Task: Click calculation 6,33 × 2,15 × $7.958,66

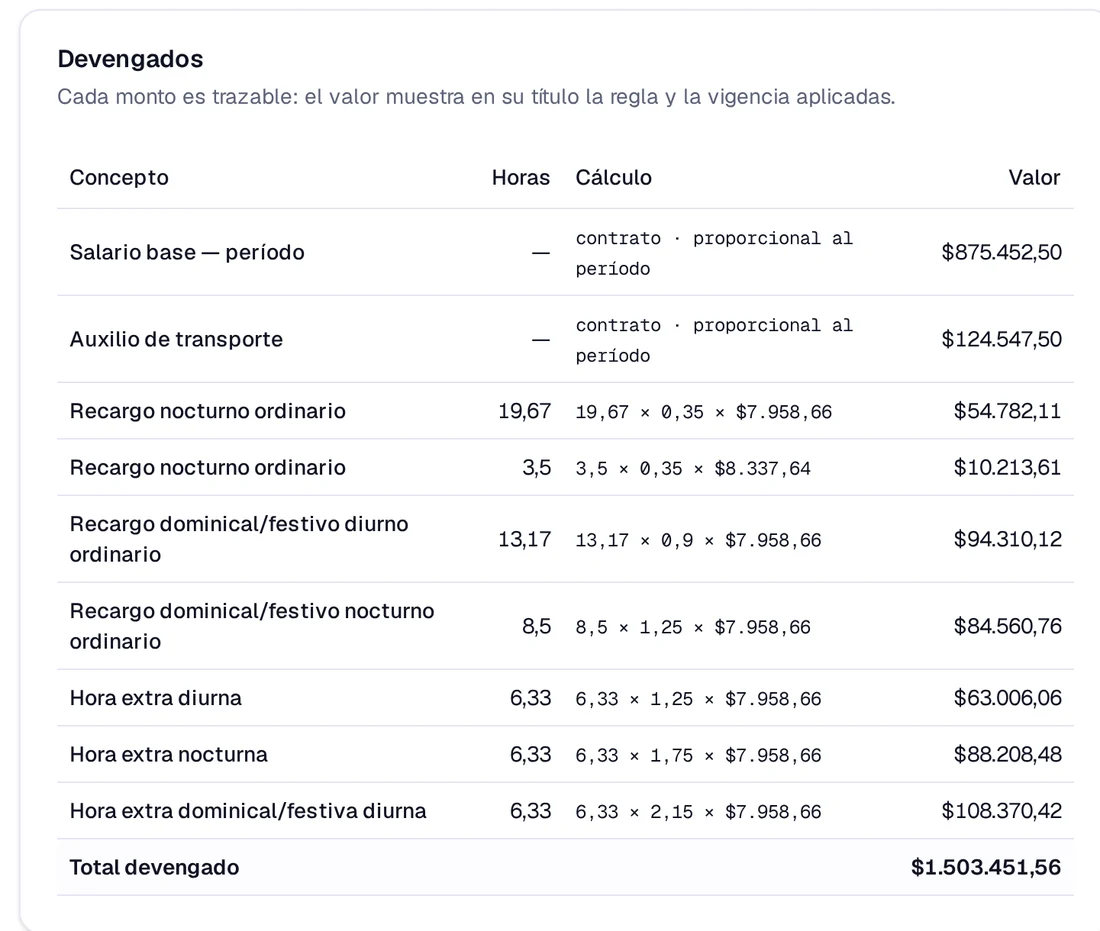Action: coord(698,812)
